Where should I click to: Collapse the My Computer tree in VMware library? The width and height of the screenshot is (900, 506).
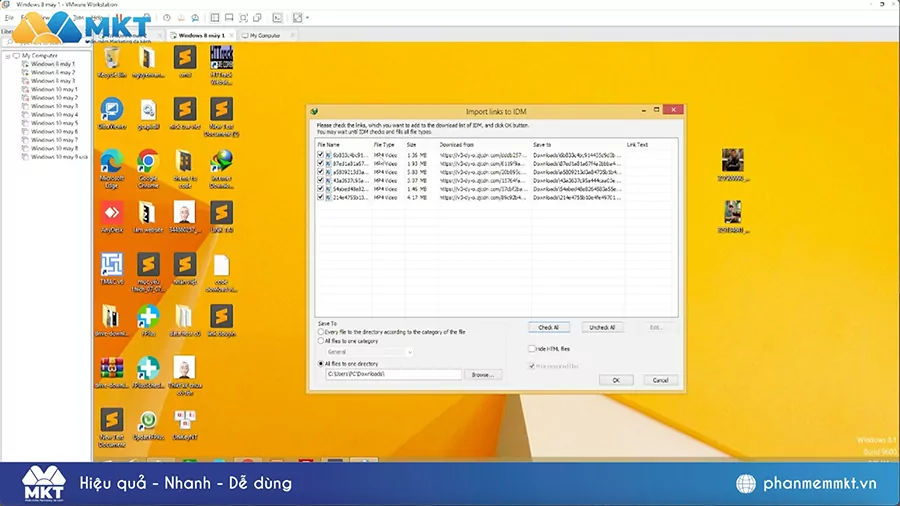tap(8, 56)
